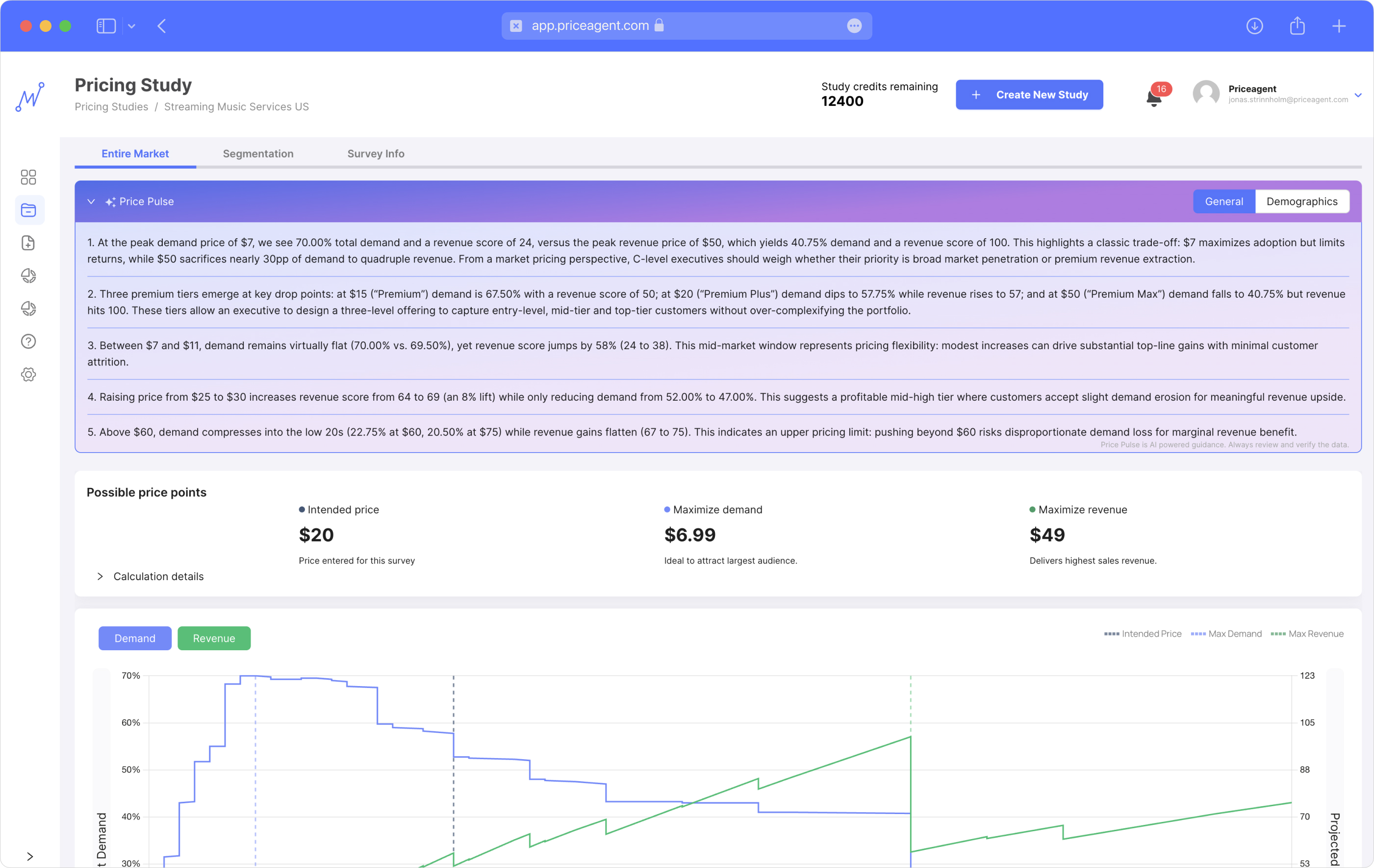The height and width of the screenshot is (868, 1374).
Task: Collapse the Price Pulse panel chevron
Action: (x=91, y=202)
